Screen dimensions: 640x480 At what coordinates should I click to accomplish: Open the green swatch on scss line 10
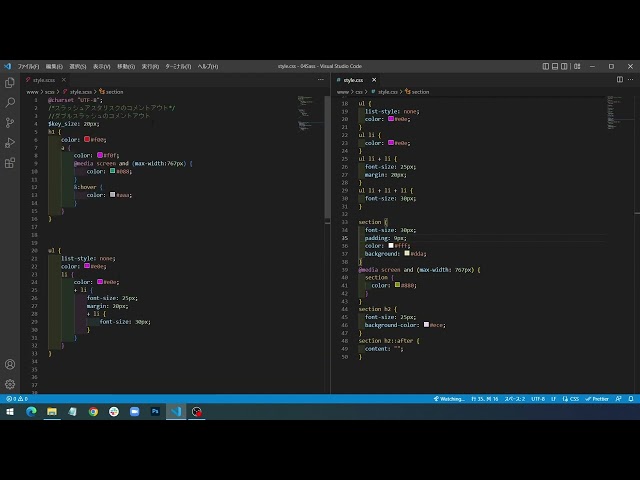[112, 171]
